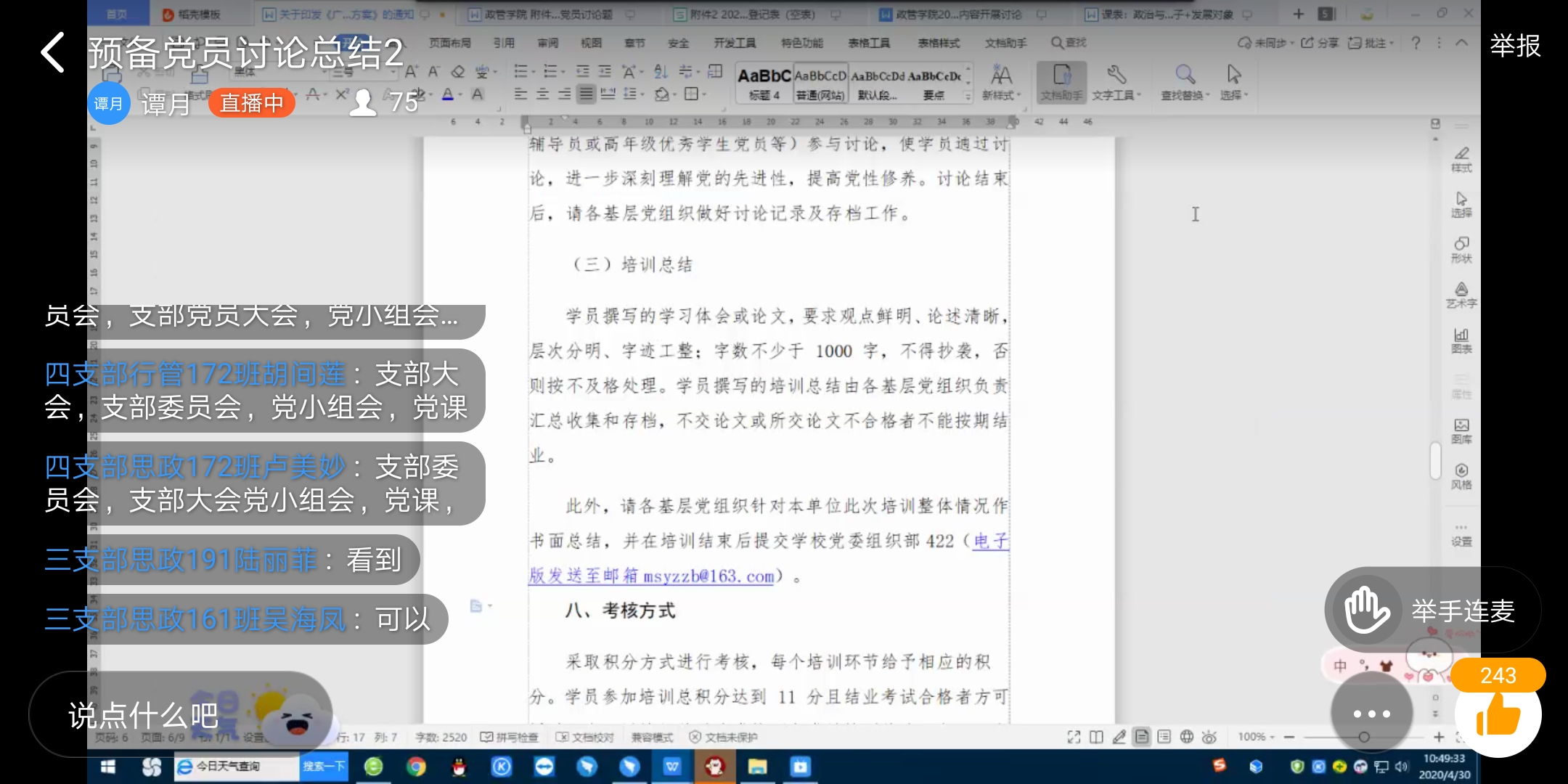
Task: Open the 开发工具 ribbon tab
Action: coord(735,43)
